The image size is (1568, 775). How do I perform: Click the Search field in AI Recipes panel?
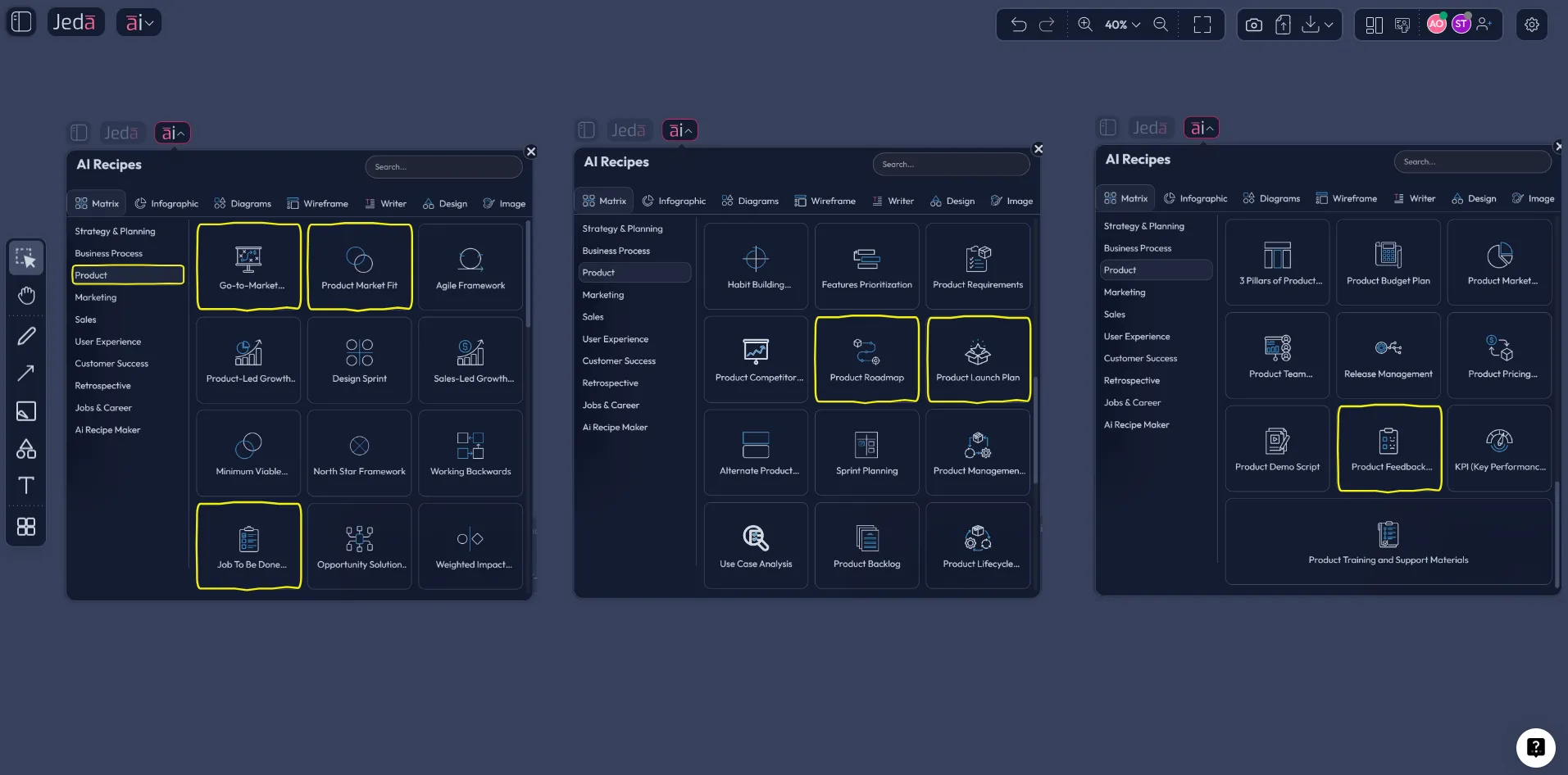[x=443, y=166]
